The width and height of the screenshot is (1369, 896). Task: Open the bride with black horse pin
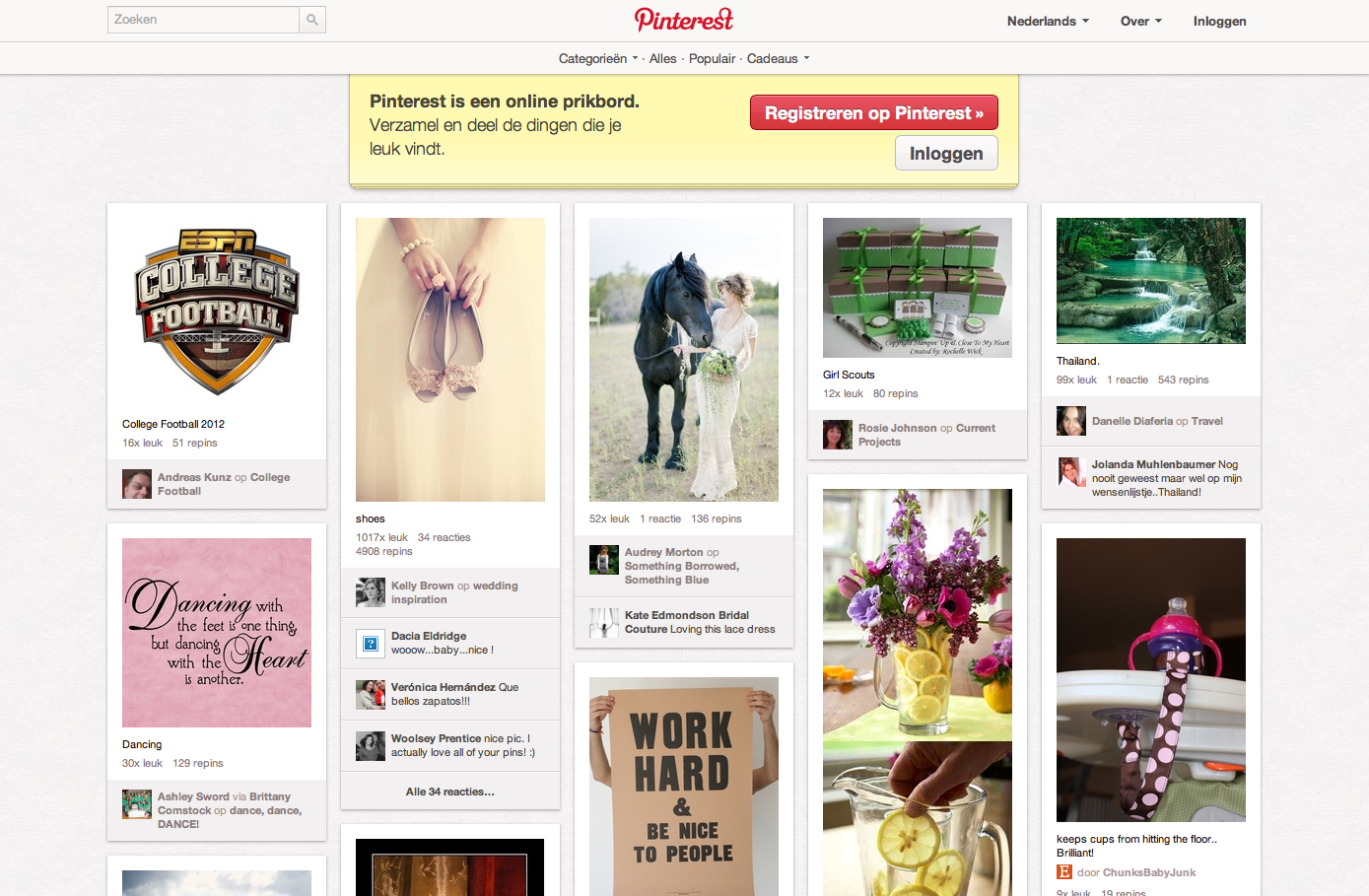[x=684, y=360]
